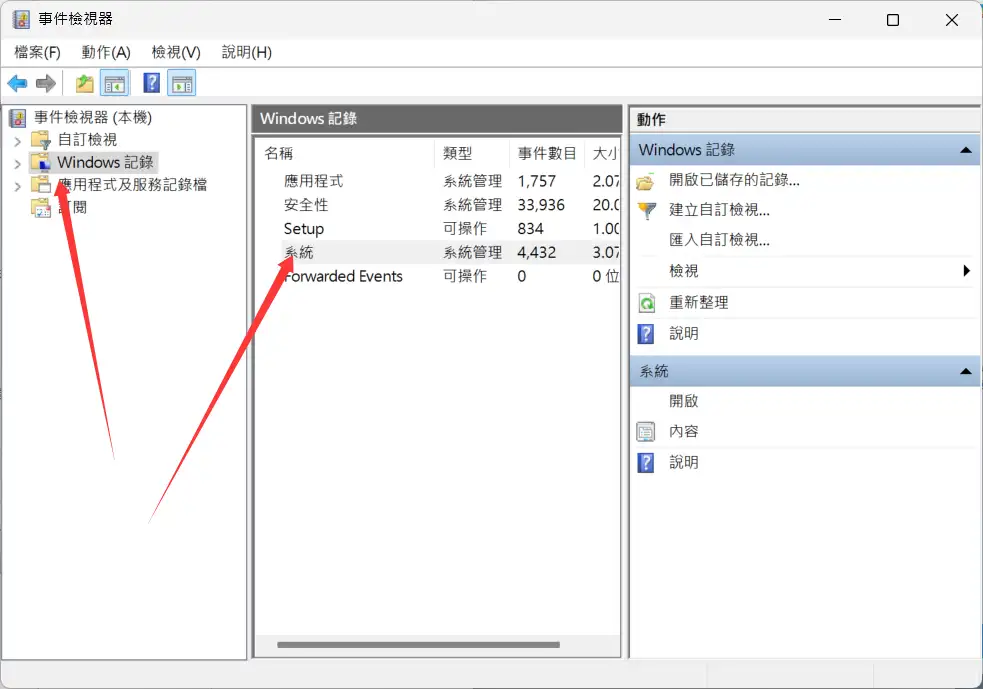This screenshot has width=983, height=689.
Task: Click the Windows 記錄 folder icon
Action: (41, 162)
